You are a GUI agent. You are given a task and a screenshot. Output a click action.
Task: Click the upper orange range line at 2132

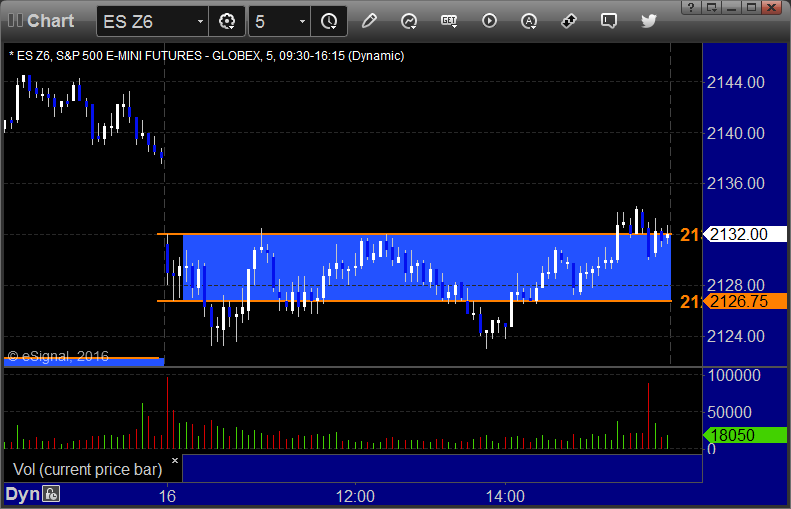414,234
